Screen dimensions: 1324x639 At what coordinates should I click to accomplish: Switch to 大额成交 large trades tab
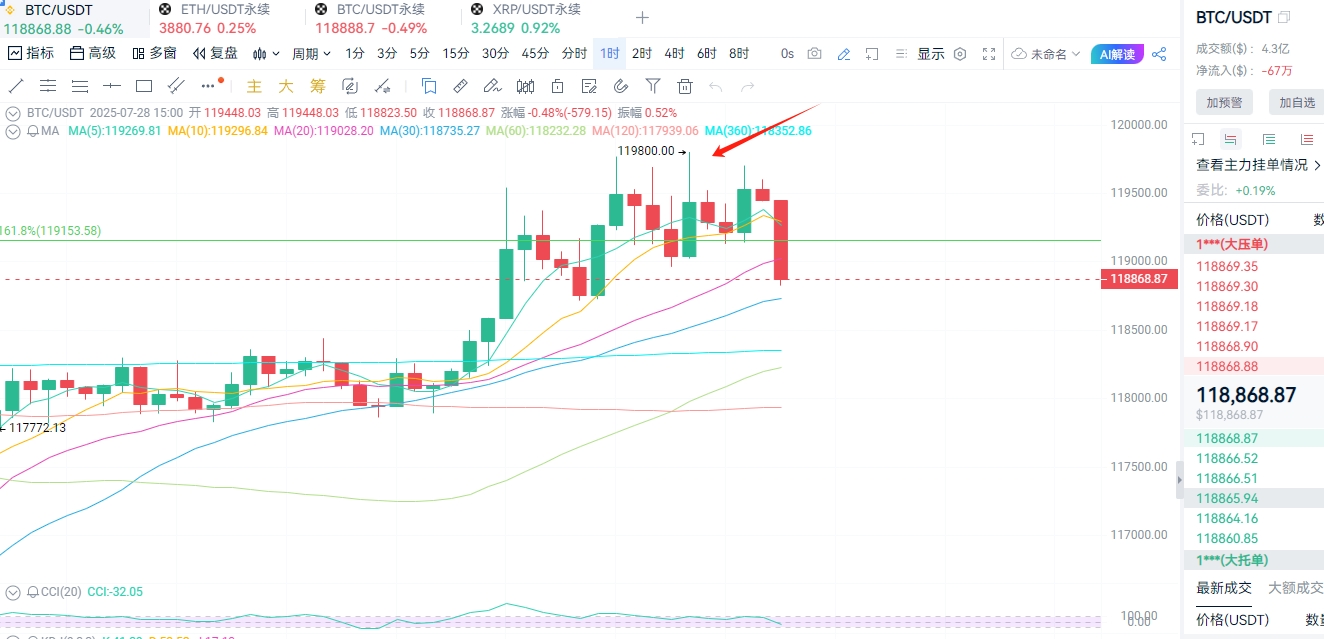point(1296,588)
